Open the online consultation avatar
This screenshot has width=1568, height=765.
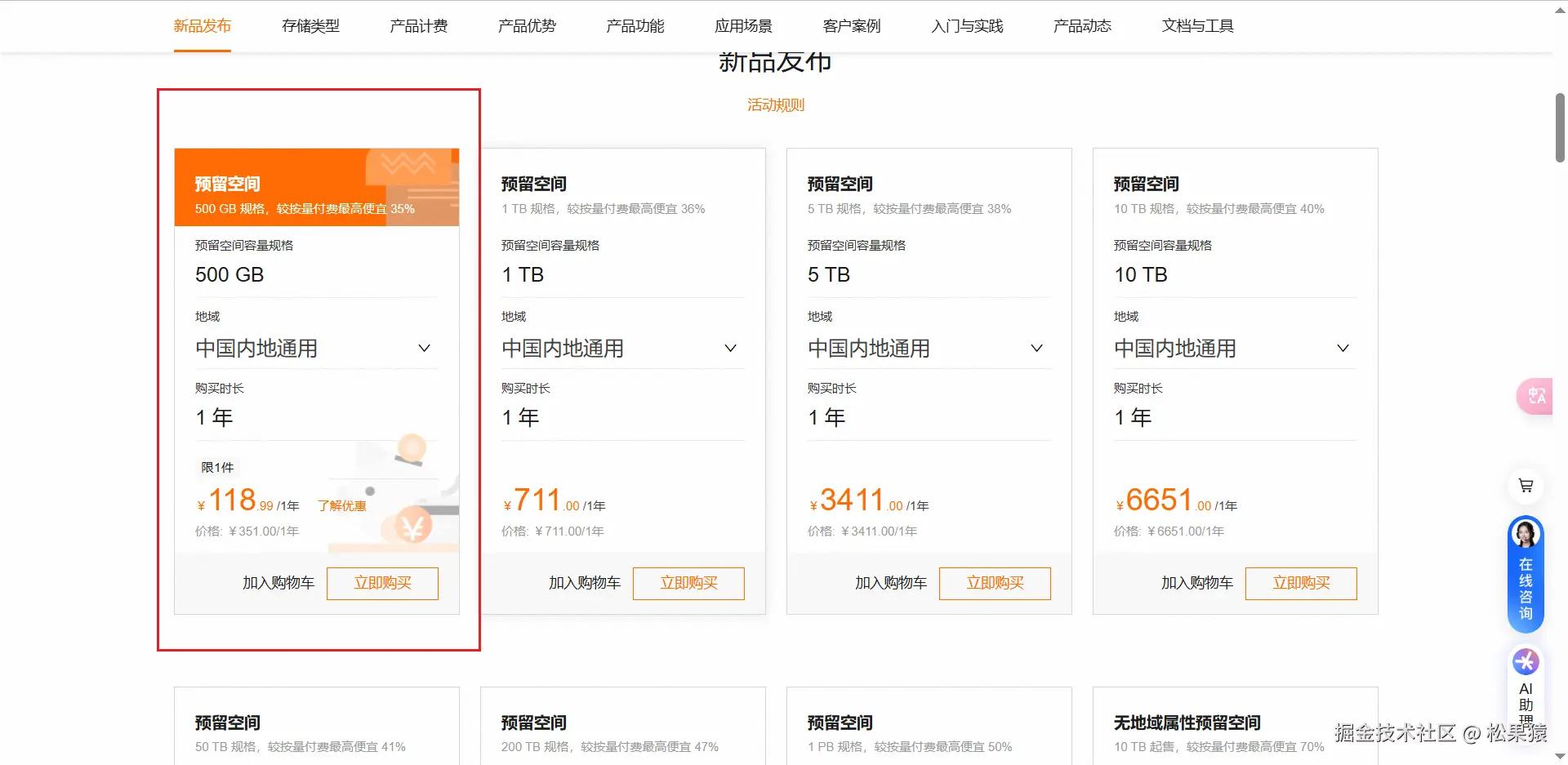pos(1526,534)
